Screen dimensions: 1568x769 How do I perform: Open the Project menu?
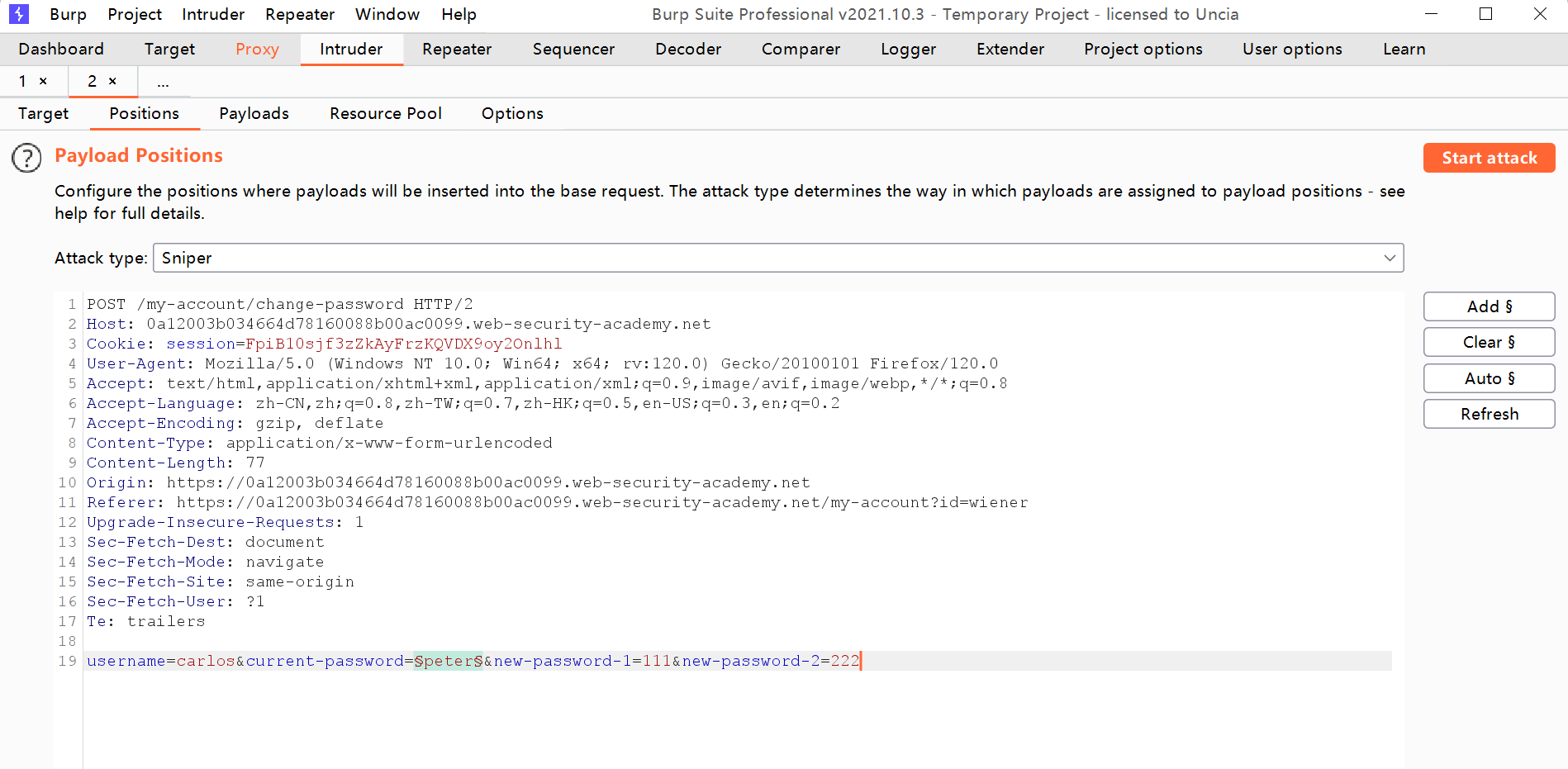coord(135,14)
